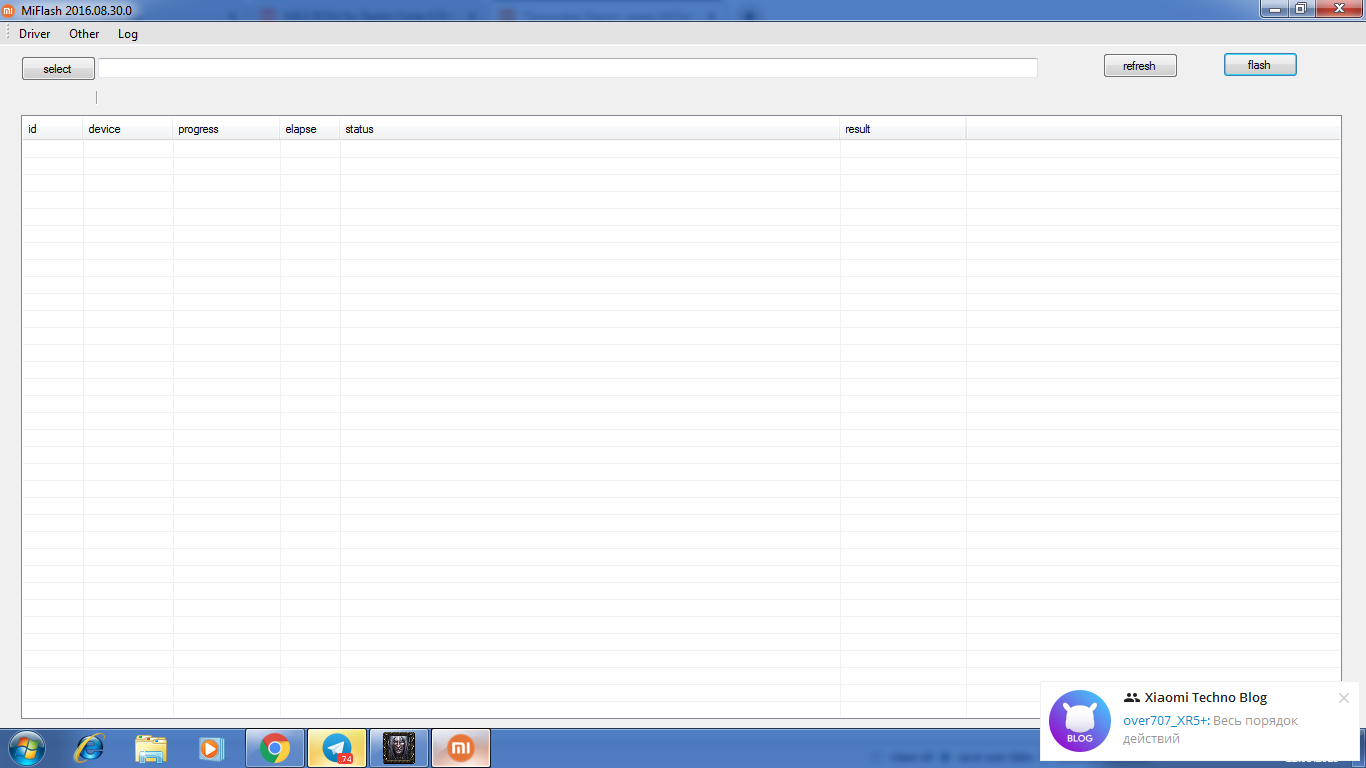This screenshot has height=768, width=1366.
Task: Click the over707_XR5+ sender name in notification
Action: click(1166, 721)
